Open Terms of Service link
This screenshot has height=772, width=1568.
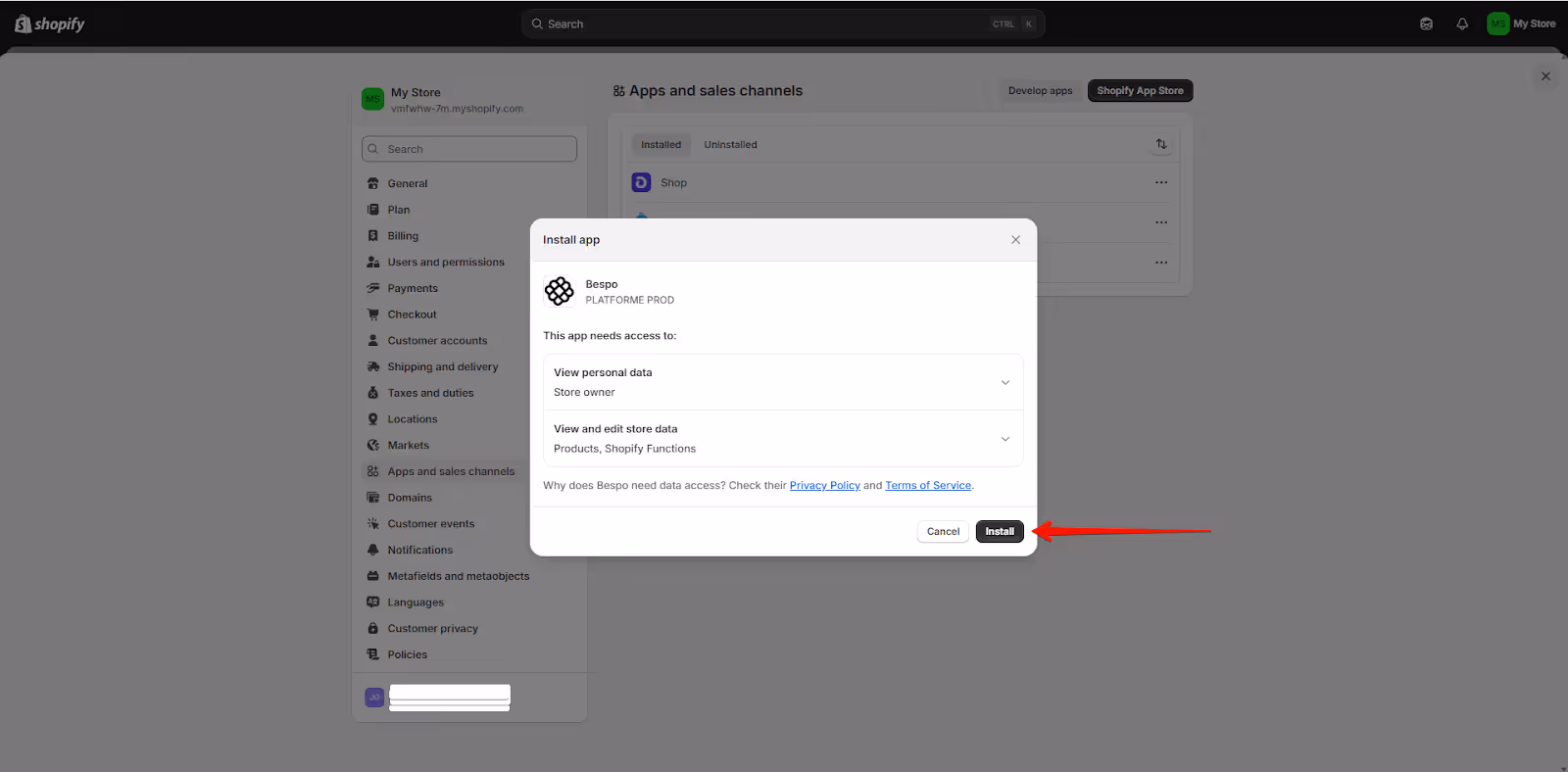(928, 485)
